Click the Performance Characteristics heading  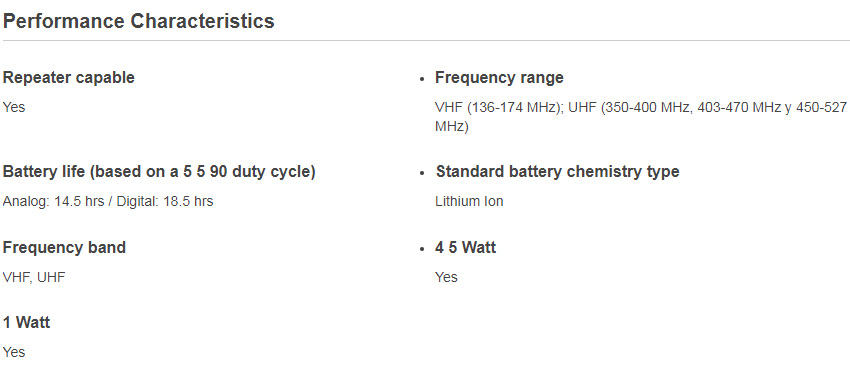139,21
